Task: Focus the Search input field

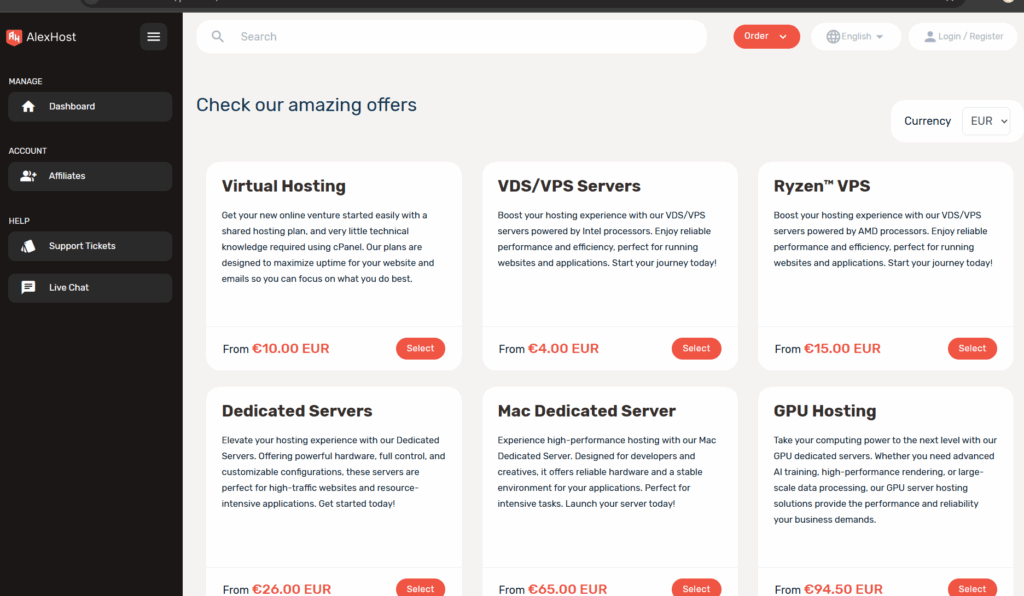Action: 460,37
